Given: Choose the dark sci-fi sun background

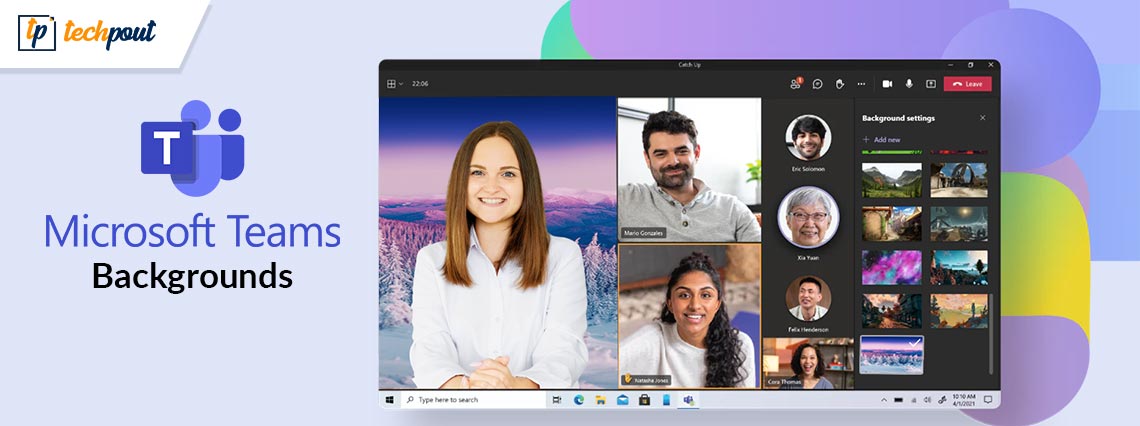Looking at the screenshot, I should pos(959,224).
